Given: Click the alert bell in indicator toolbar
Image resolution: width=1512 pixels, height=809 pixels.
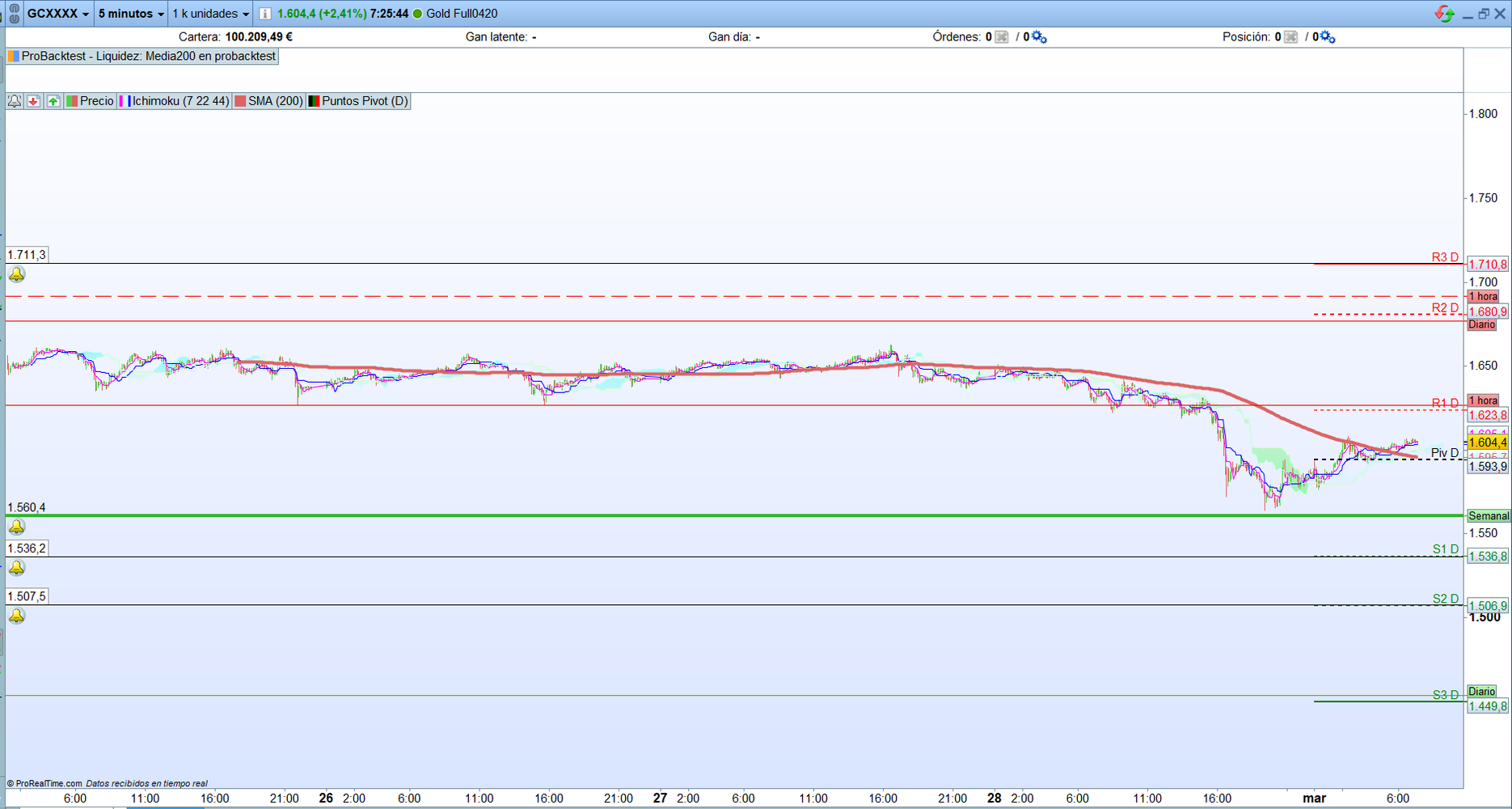Looking at the screenshot, I should (x=15, y=101).
